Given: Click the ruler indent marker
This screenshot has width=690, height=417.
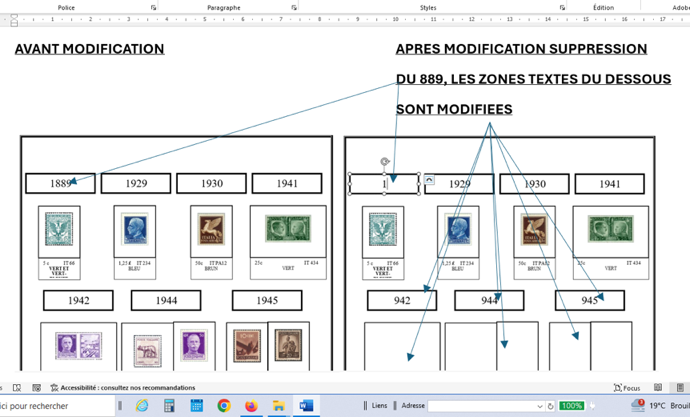Looking at the screenshot, I should (14, 20).
